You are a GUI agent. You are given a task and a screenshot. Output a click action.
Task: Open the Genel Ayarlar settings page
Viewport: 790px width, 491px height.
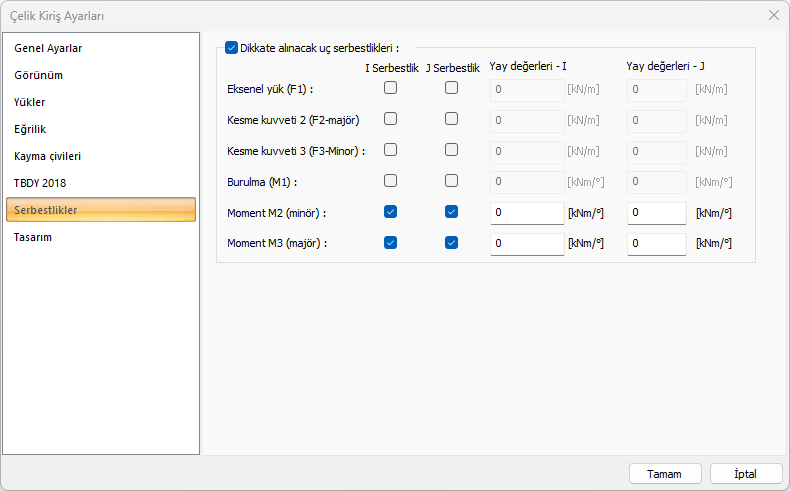point(48,48)
